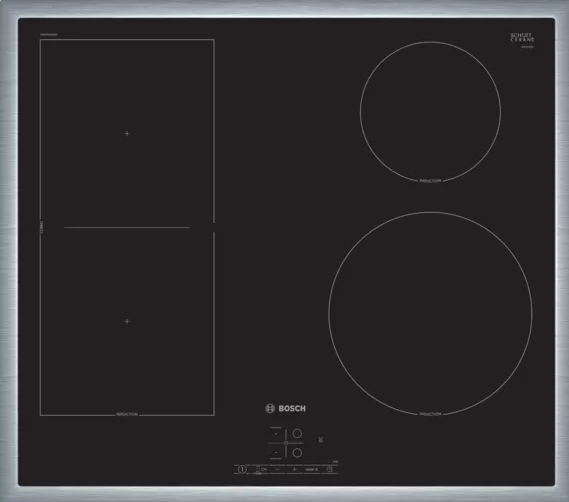Click the Bosch armature emblem
Screen dimensions: 569x502
[x=270, y=408]
